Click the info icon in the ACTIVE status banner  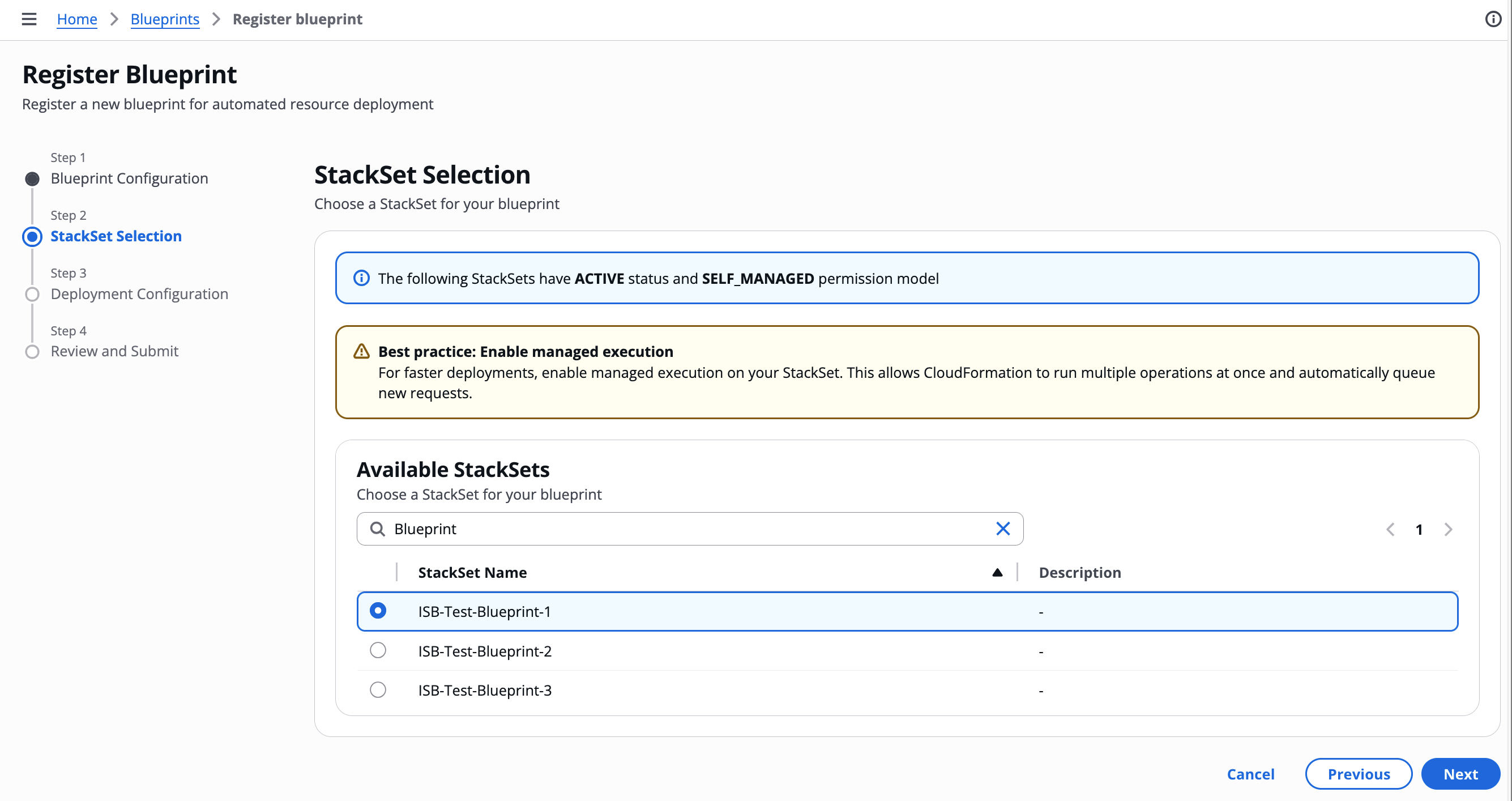pos(361,278)
